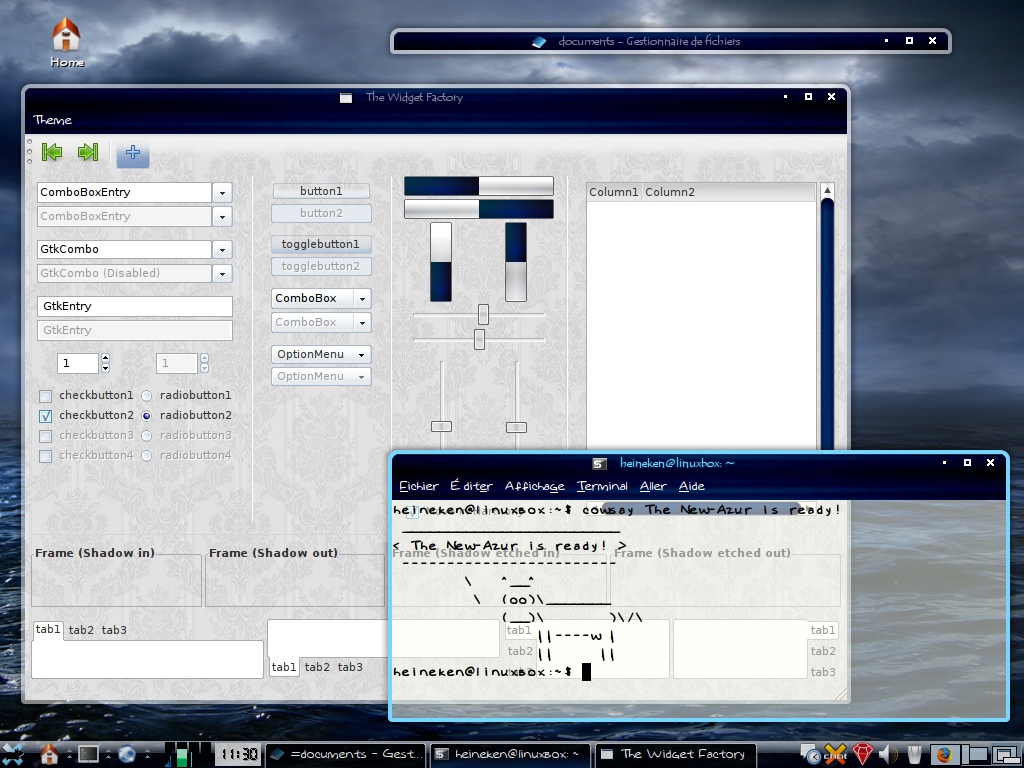This screenshot has height=768, width=1024.
Task: Click the tree view scrollbar up arrow
Action: 827,191
